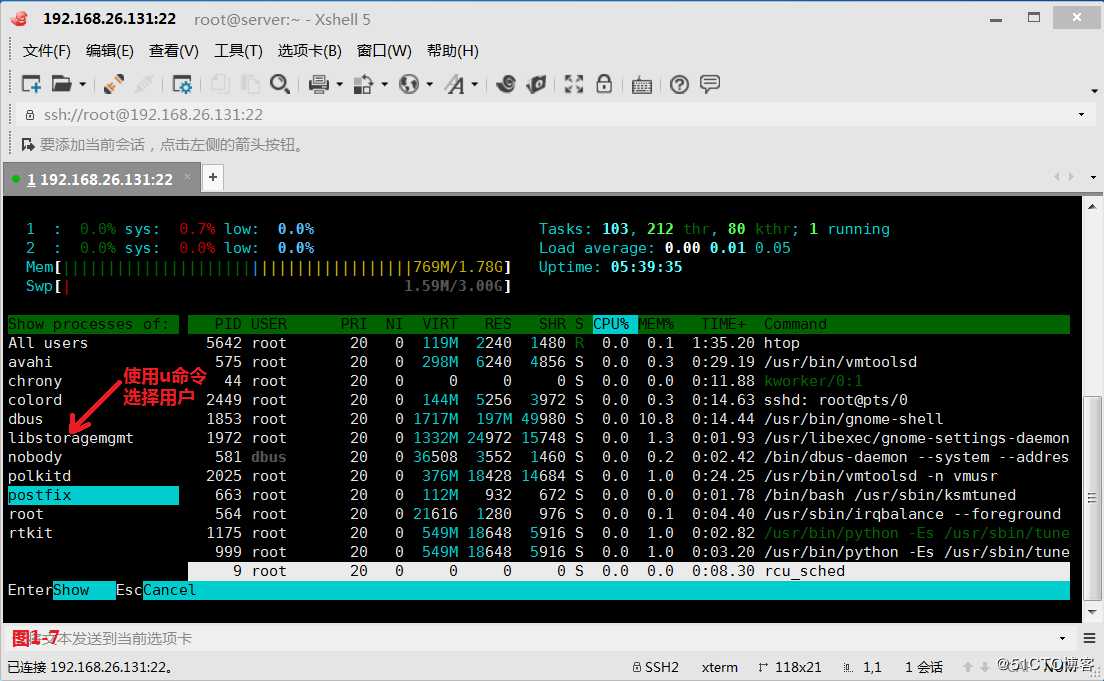This screenshot has width=1104, height=681.
Task: Click the Help question mark icon
Action: tap(679, 85)
